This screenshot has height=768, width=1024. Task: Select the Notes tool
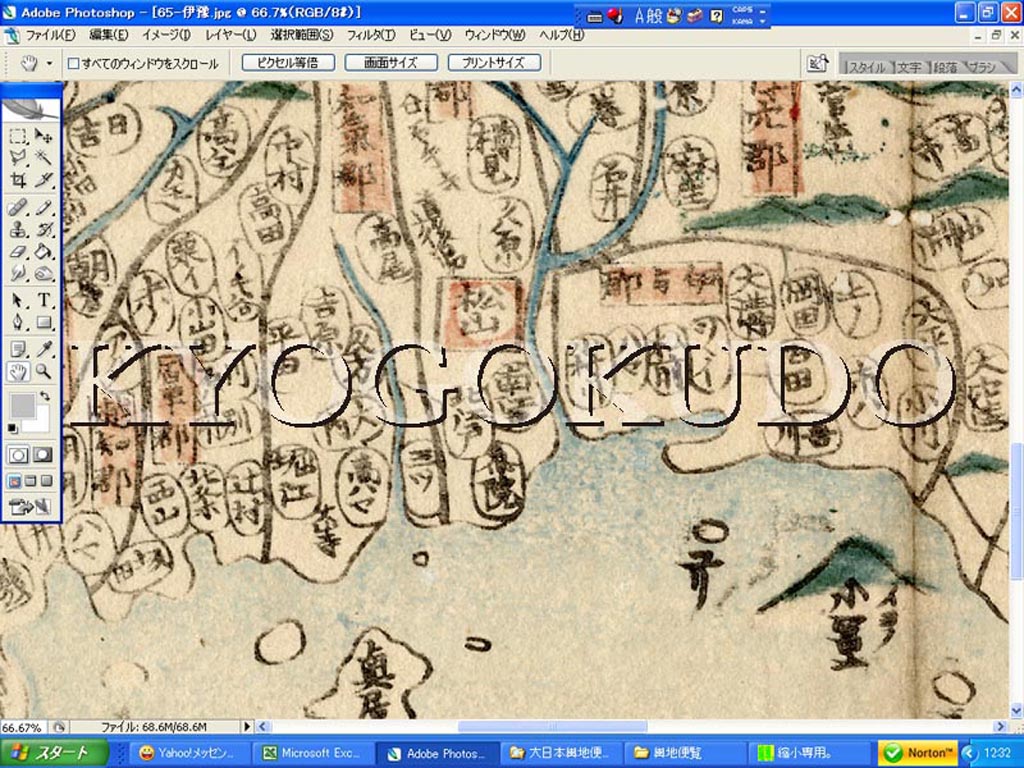pos(18,350)
